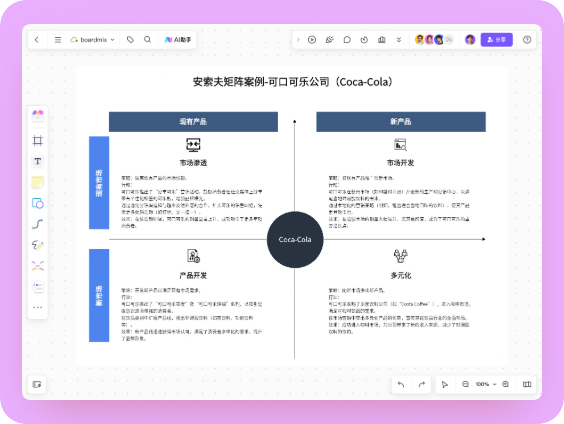Viewport: 564px width, 424px height.
Task: Toggle the minimap panel icon at bottom left
Action: point(37,384)
